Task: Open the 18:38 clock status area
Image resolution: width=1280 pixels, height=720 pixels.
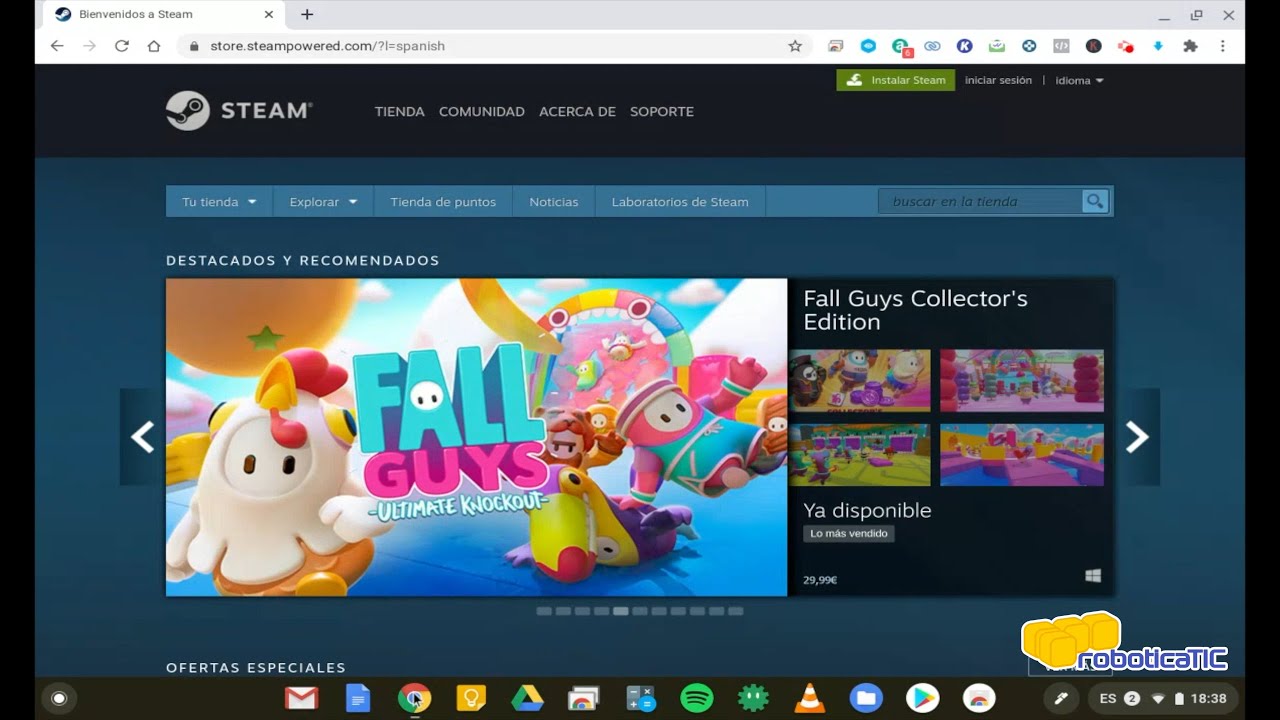Action: (x=1208, y=698)
